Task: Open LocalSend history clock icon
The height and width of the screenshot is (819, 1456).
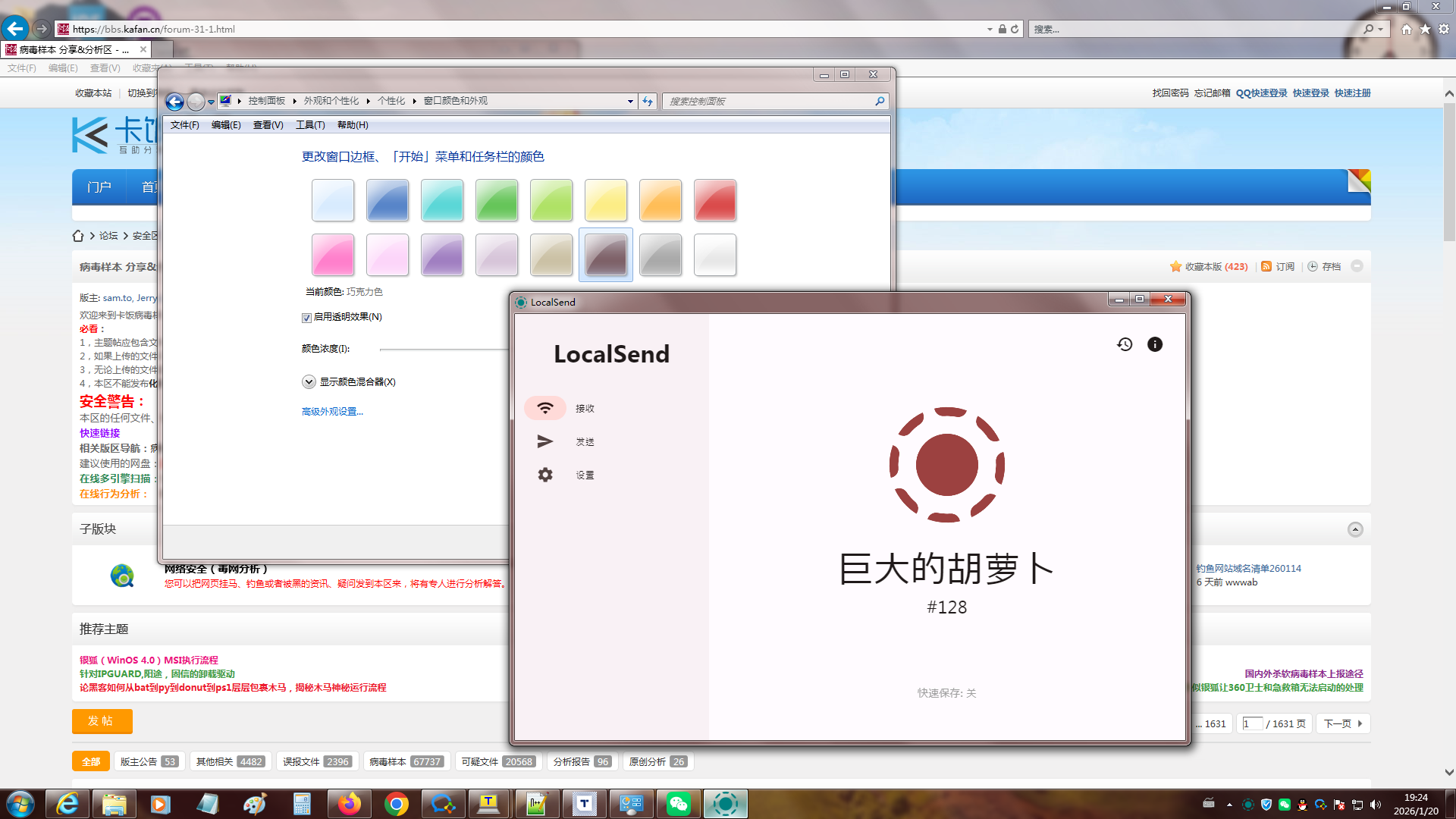Action: [x=1125, y=344]
